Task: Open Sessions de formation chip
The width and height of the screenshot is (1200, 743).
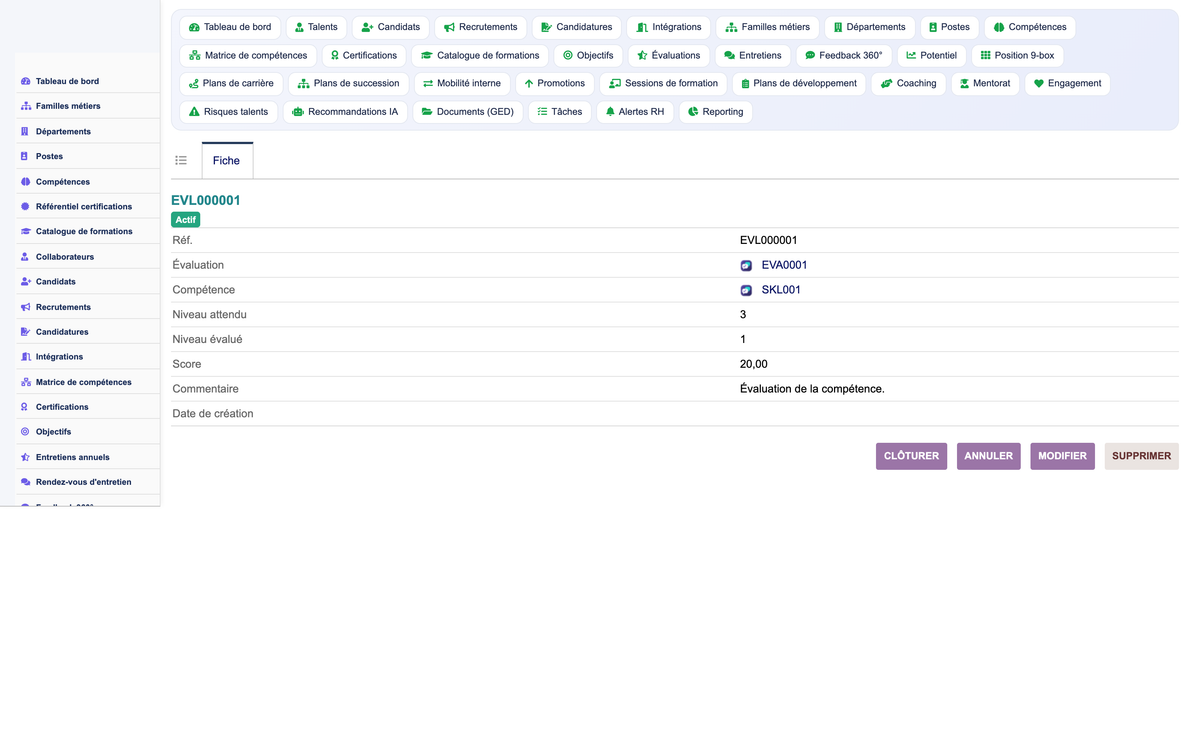Action: coord(664,83)
